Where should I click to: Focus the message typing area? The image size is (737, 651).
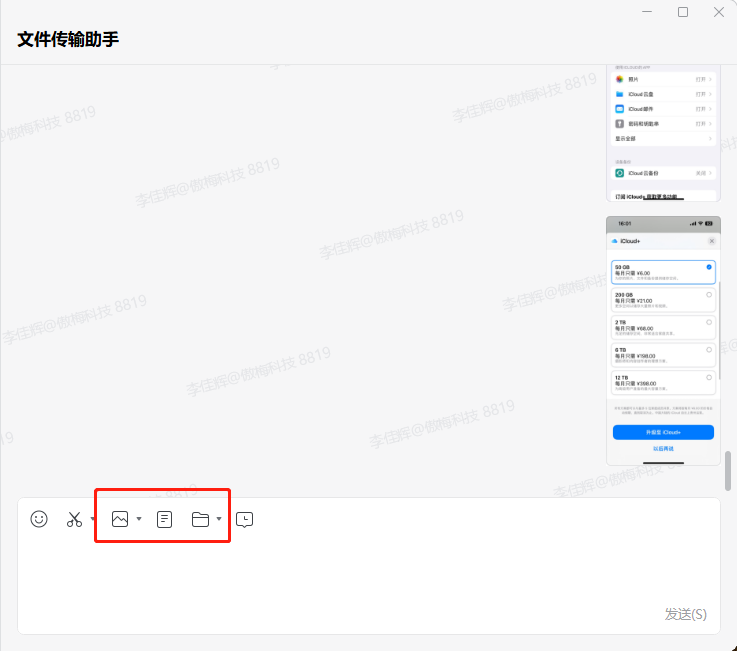(x=368, y=571)
